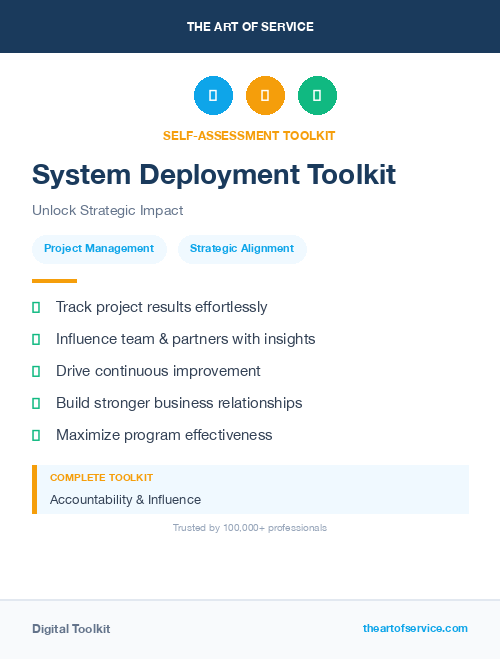Click the bullet icon beside Influence team & partners

[36, 340]
